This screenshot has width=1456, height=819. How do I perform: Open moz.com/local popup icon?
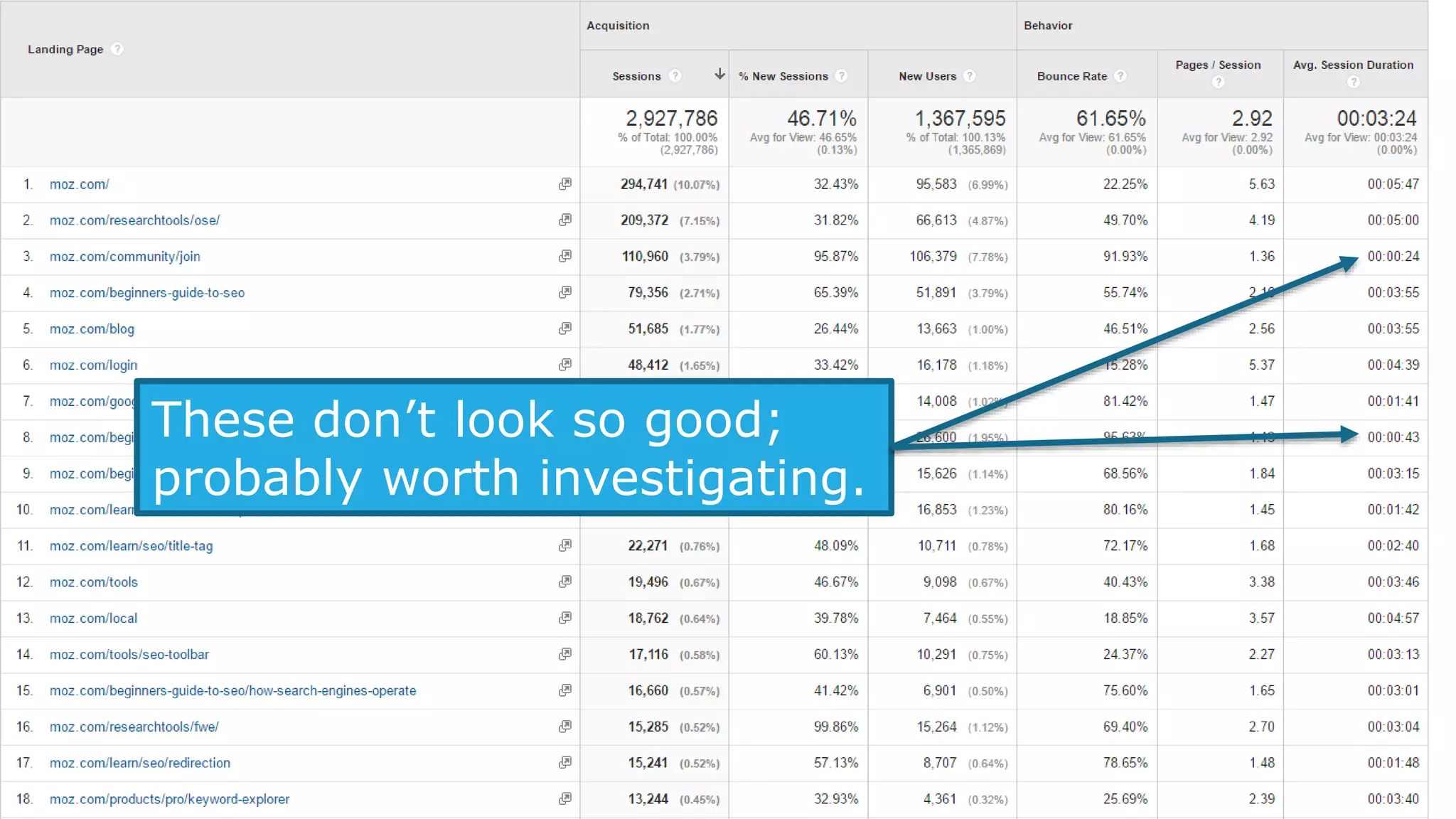click(565, 618)
